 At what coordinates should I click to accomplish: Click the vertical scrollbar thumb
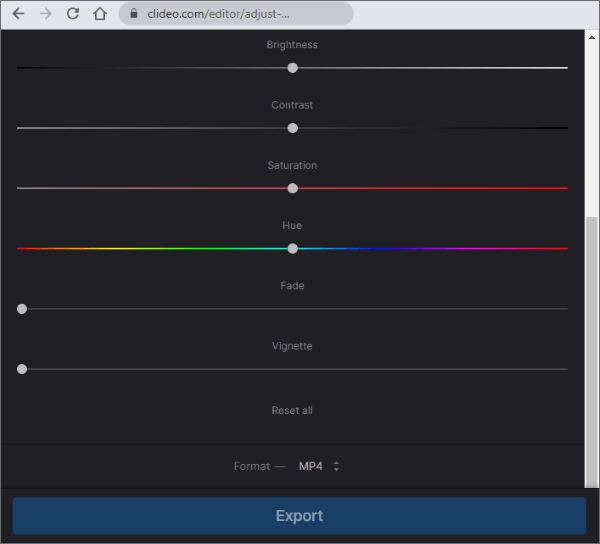[592, 352]
